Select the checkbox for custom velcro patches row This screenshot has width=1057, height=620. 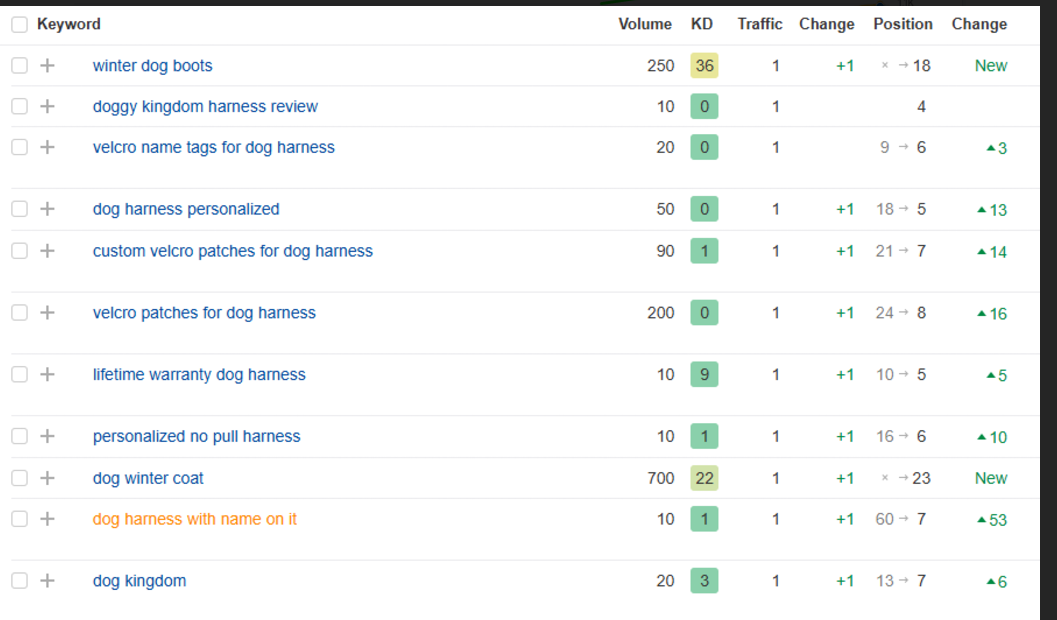pyautogui.click(x=20, y=251)
